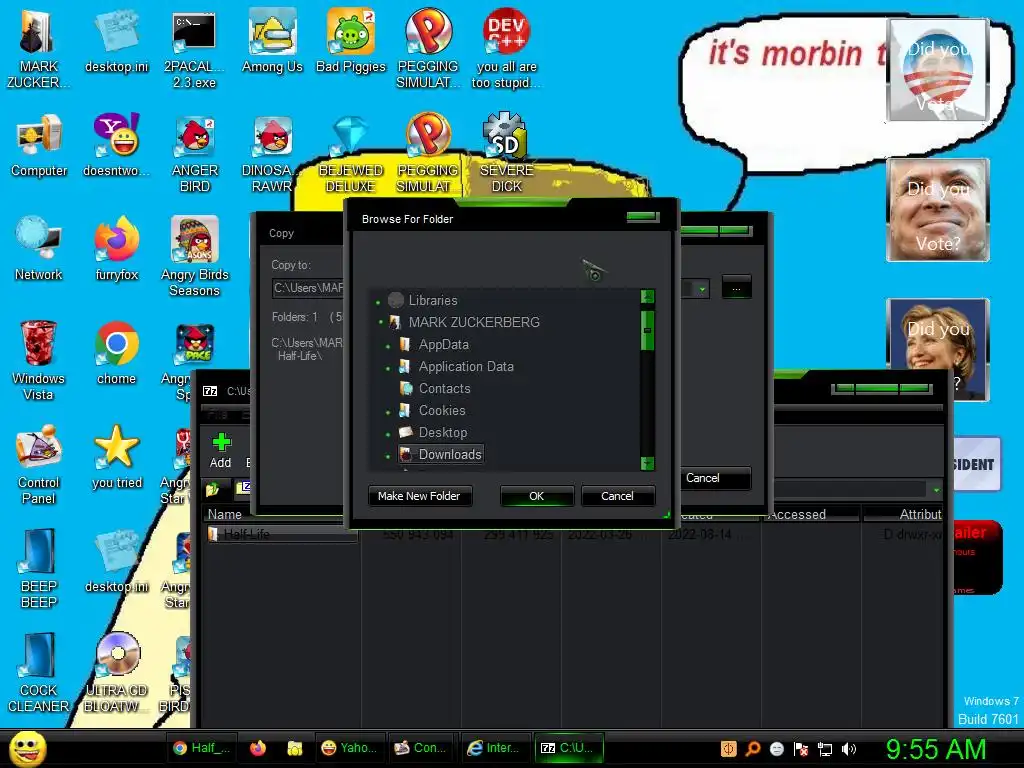The image size is (1024, 768).
Task: Click Firefox icon in the taskbar
Action: click(x=258, y=748)
